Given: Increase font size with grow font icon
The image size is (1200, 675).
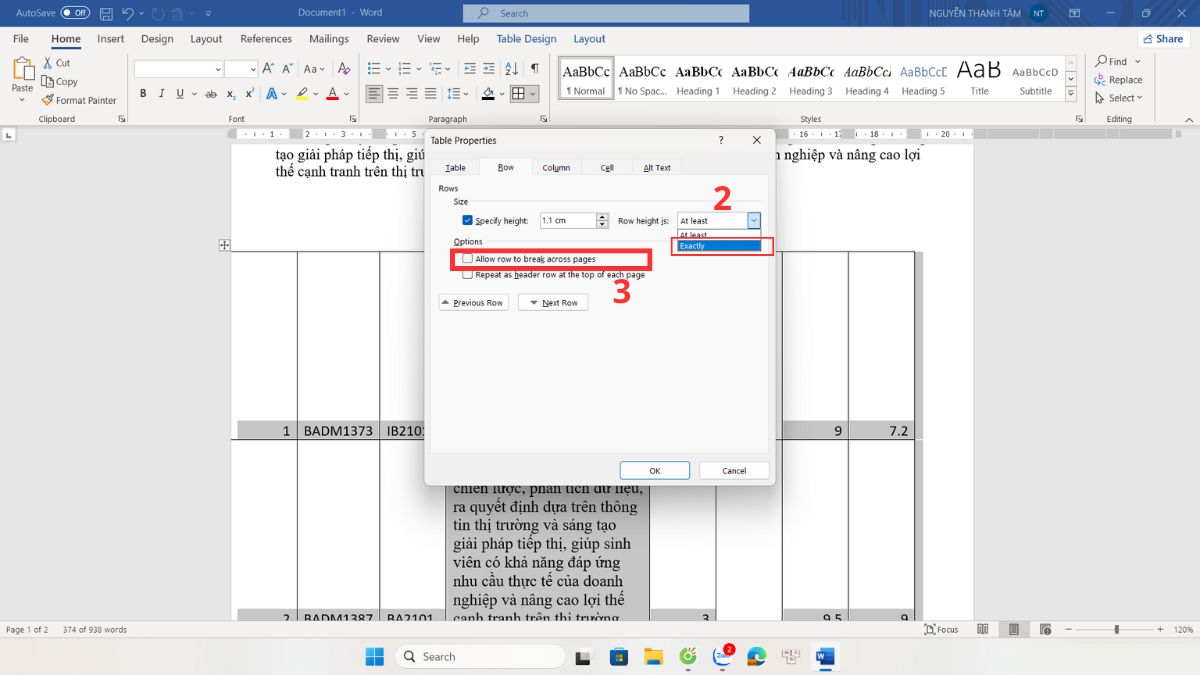Looking at the screenshot, I should coord(270,69).
